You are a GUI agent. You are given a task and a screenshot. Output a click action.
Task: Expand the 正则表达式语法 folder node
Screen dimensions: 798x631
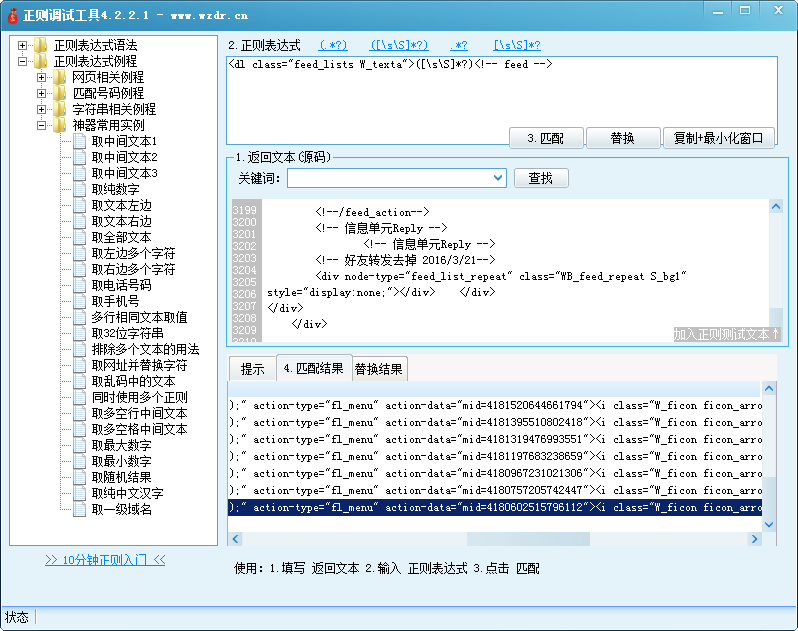point(22,45)
